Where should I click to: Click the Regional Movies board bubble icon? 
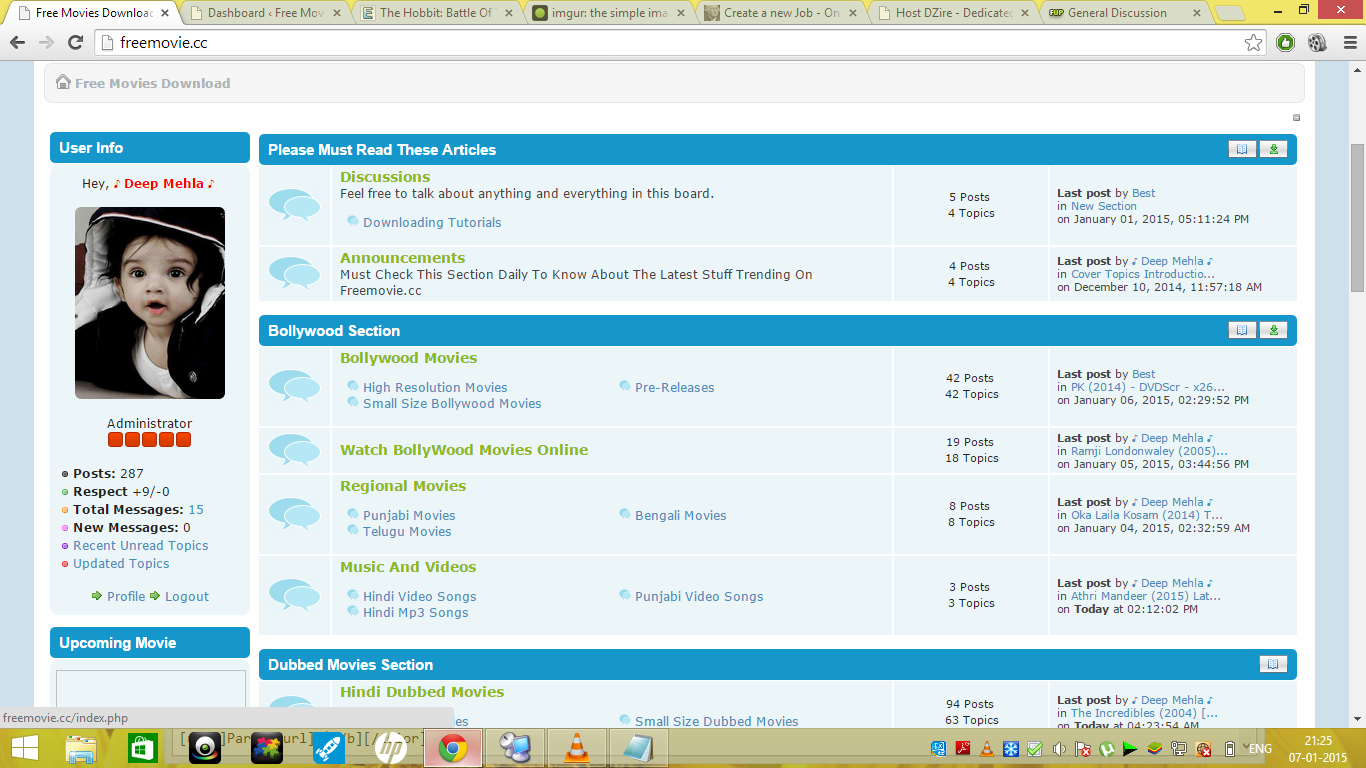pyautogui.click(x=294, y=513)
